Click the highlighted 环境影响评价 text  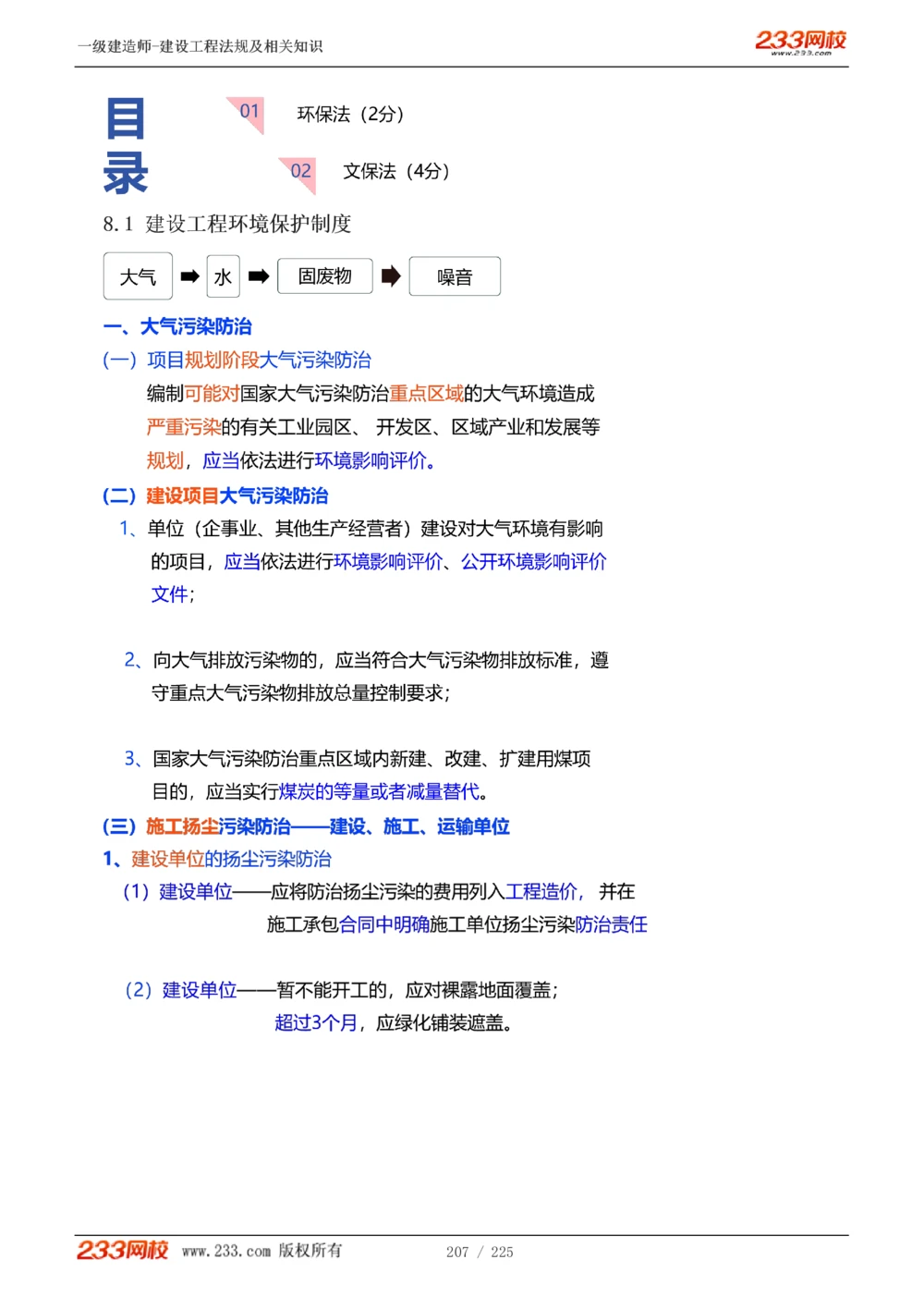pyautogui.click(x=373, y=461)
